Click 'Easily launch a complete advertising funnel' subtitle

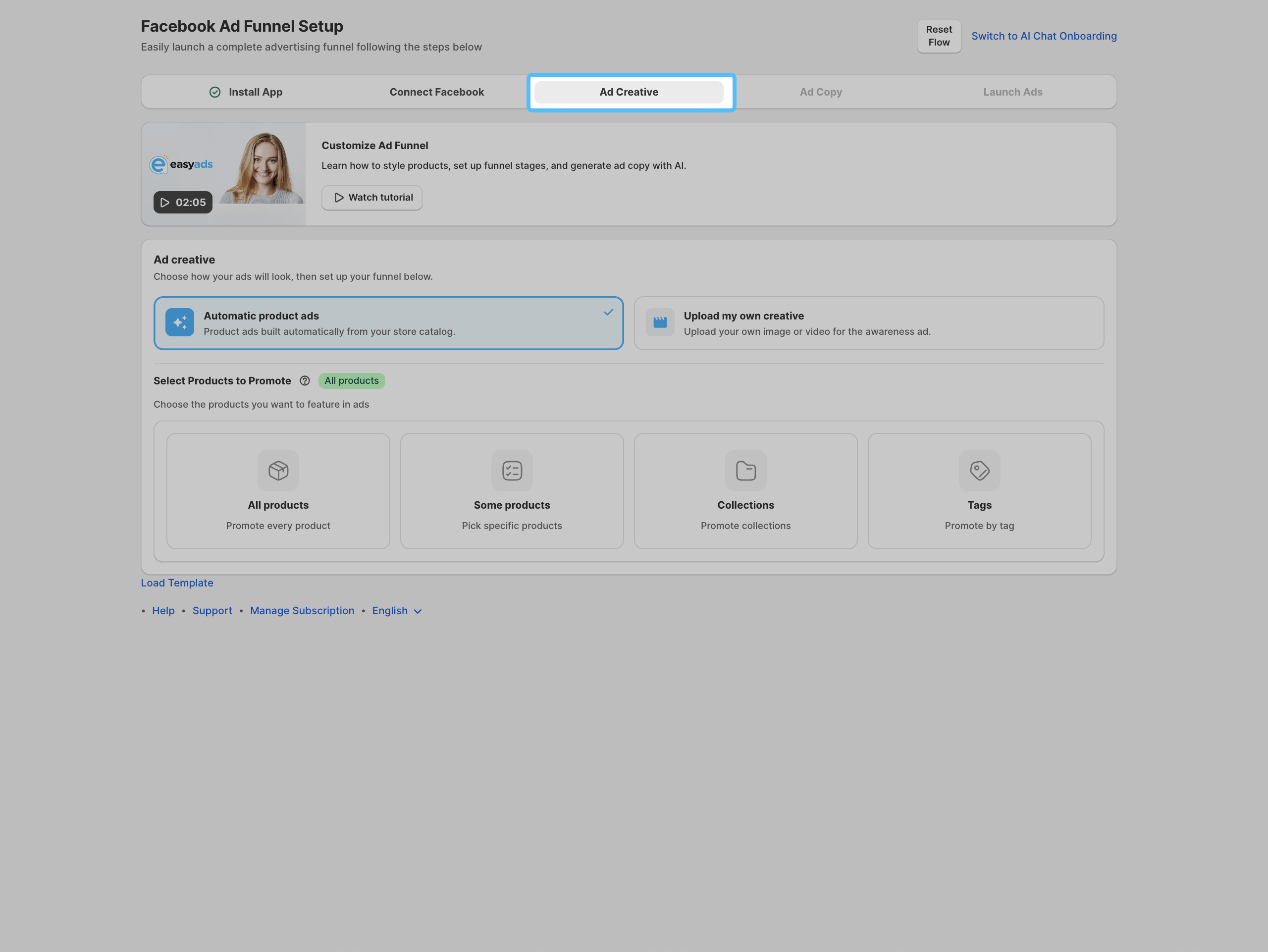point(311,47)
